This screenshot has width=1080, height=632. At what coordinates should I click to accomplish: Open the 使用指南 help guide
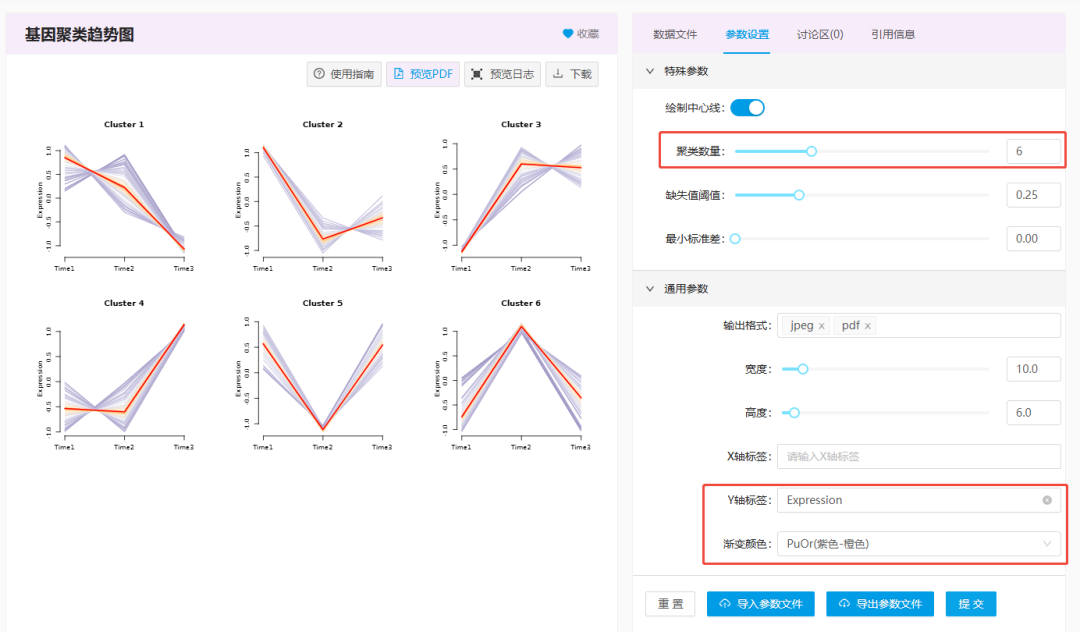point(343,73)
